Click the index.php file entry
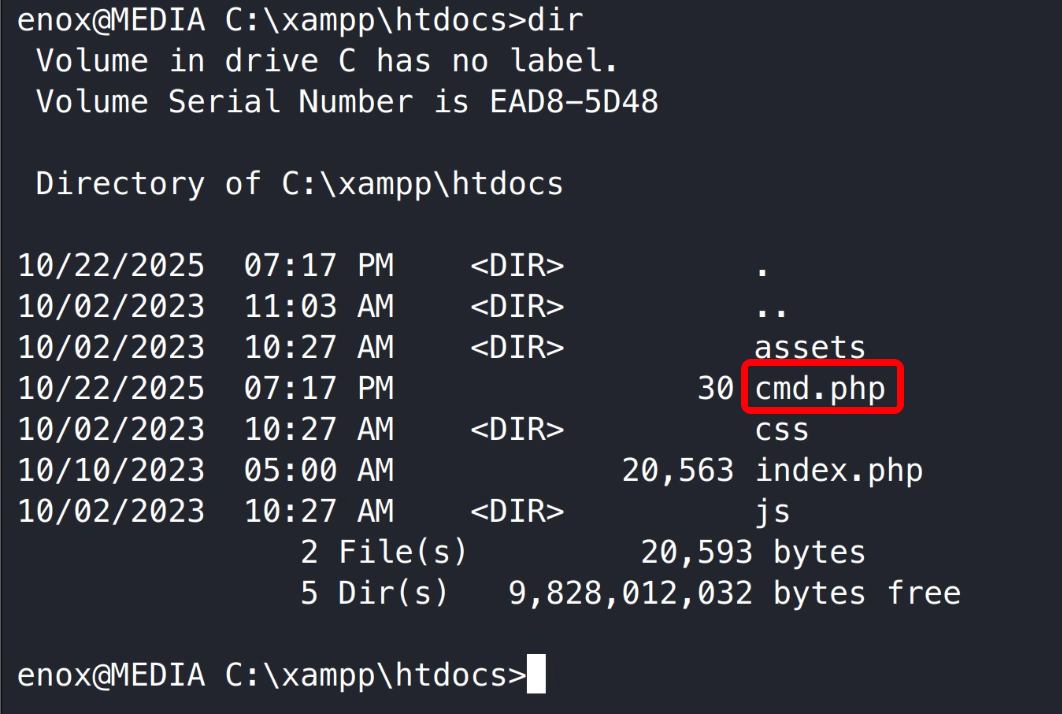This screenshot has height=714, width=1062. click(x=839, y=470)
